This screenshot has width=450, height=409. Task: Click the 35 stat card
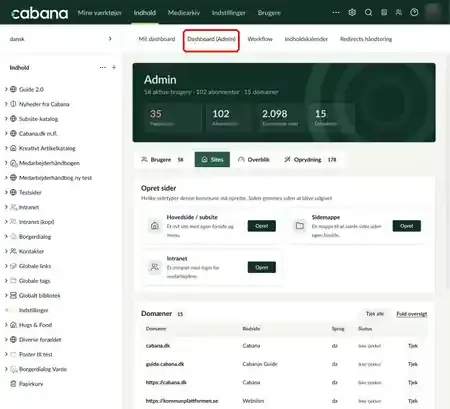click(x=173, y=117)
